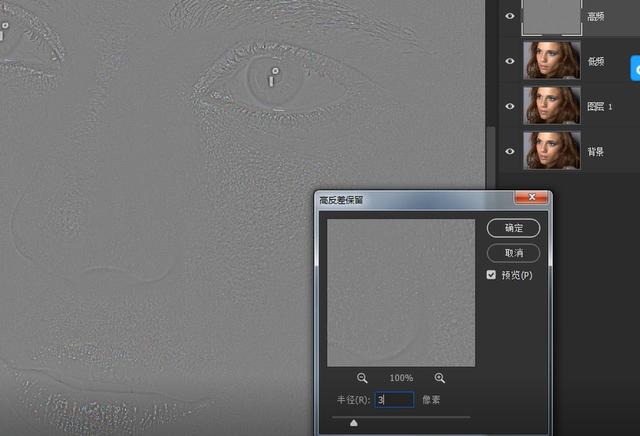Click the 高频 layer name
640x436 pixels.
(x=596, y=17)
